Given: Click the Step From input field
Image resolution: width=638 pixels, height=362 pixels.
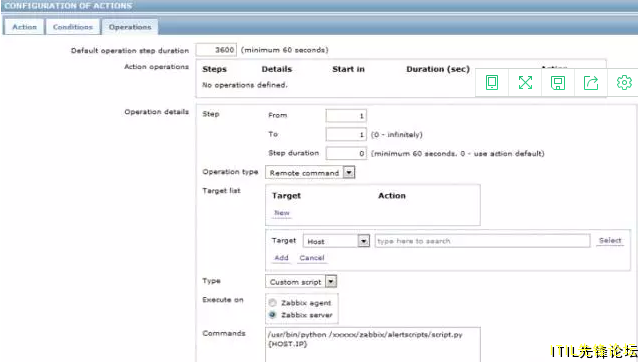Looking at the screenshot, I should (x=346, y=116).
